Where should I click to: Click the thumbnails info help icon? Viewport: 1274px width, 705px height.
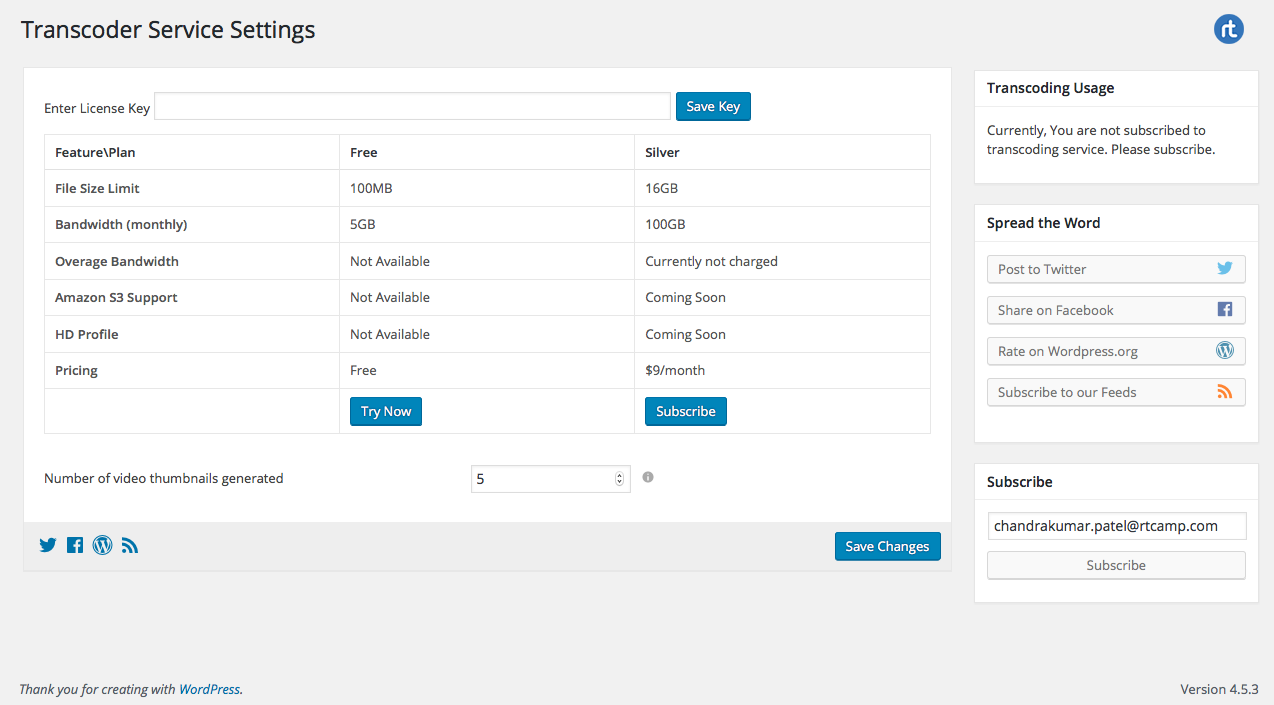[648, 477]
